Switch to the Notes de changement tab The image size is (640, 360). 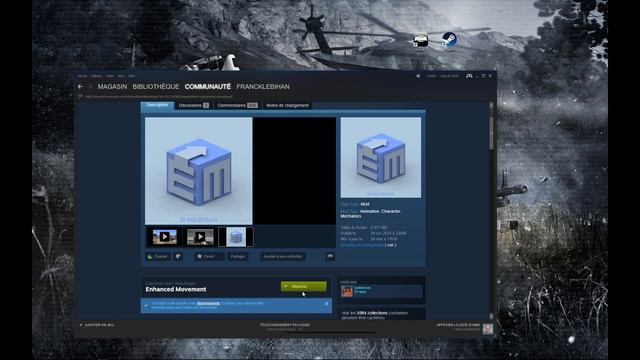287,105
